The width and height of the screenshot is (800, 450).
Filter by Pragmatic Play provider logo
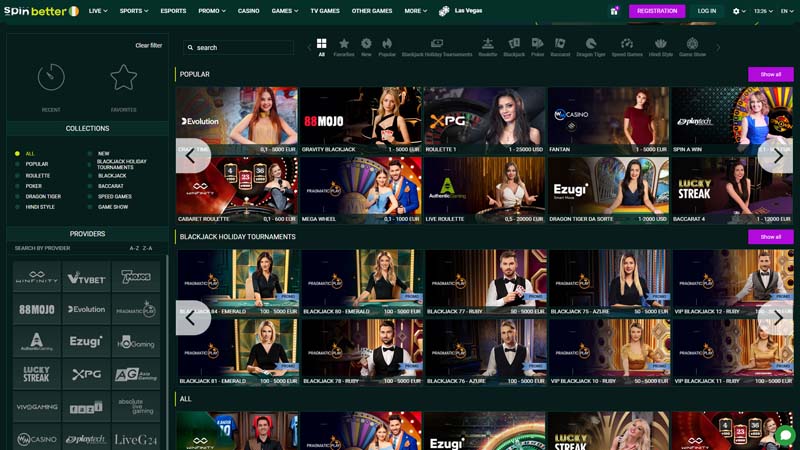(x=136, y=309)
